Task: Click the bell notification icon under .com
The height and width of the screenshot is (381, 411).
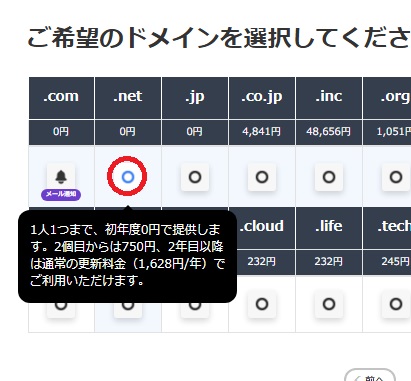Action: tap(61, 176)
